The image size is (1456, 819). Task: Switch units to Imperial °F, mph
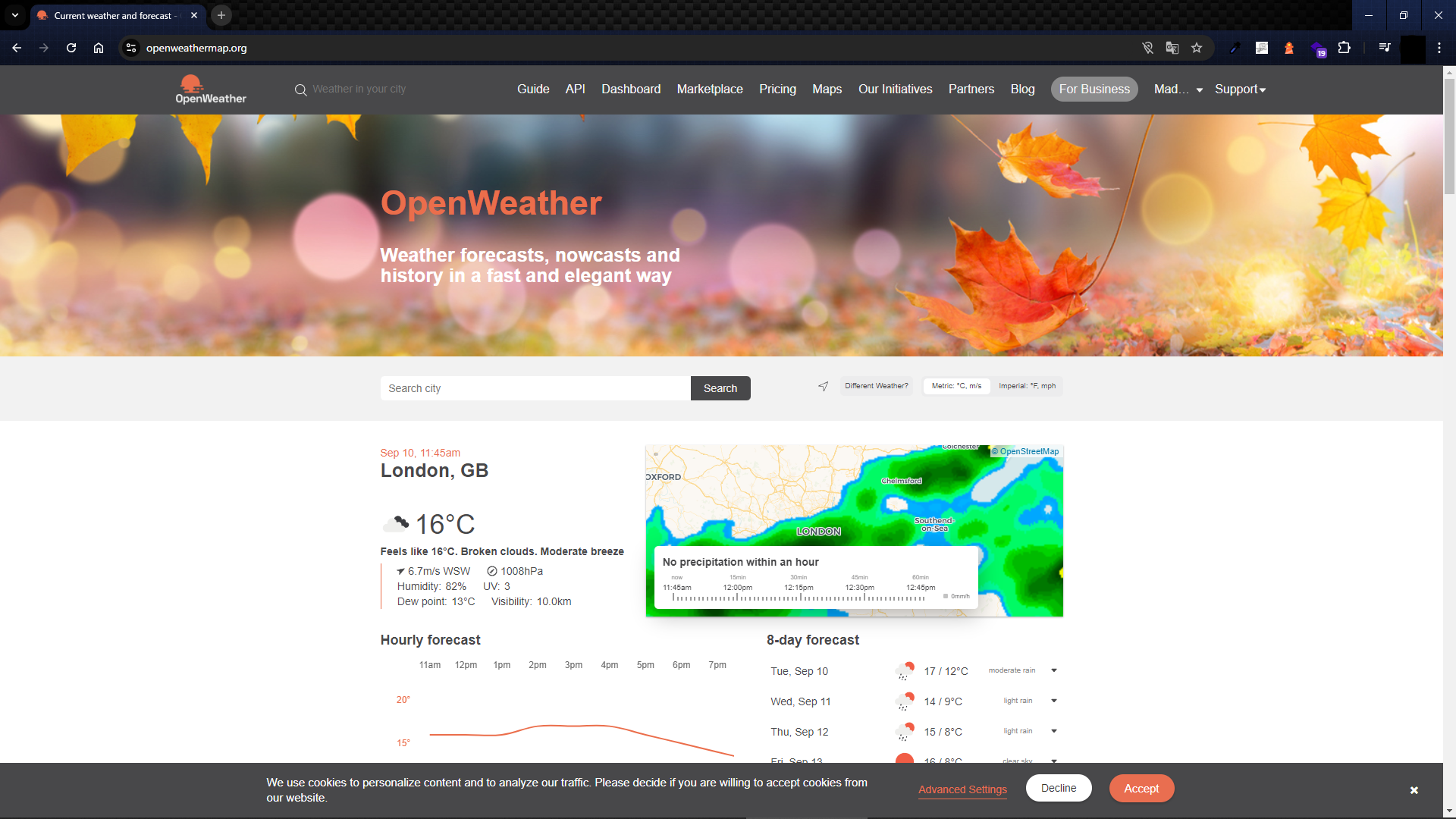coord(1027,386)
